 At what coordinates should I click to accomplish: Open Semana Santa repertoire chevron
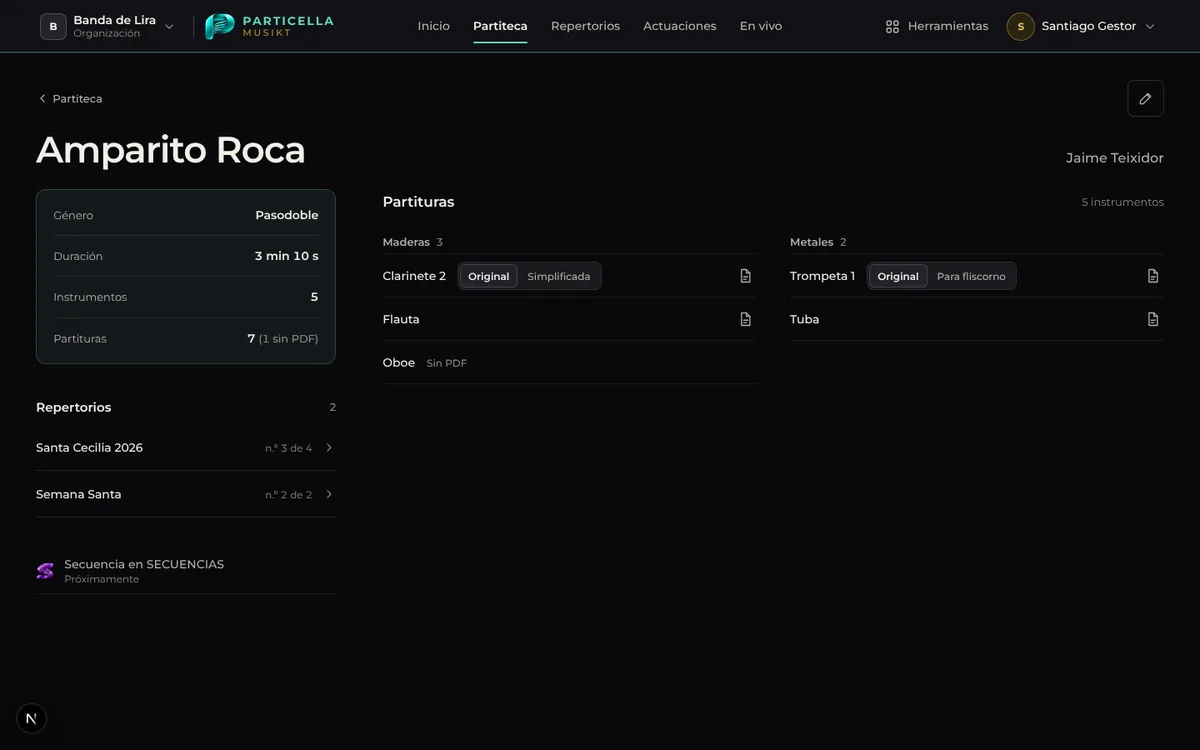pyautogui.click(x=329, y=494)
